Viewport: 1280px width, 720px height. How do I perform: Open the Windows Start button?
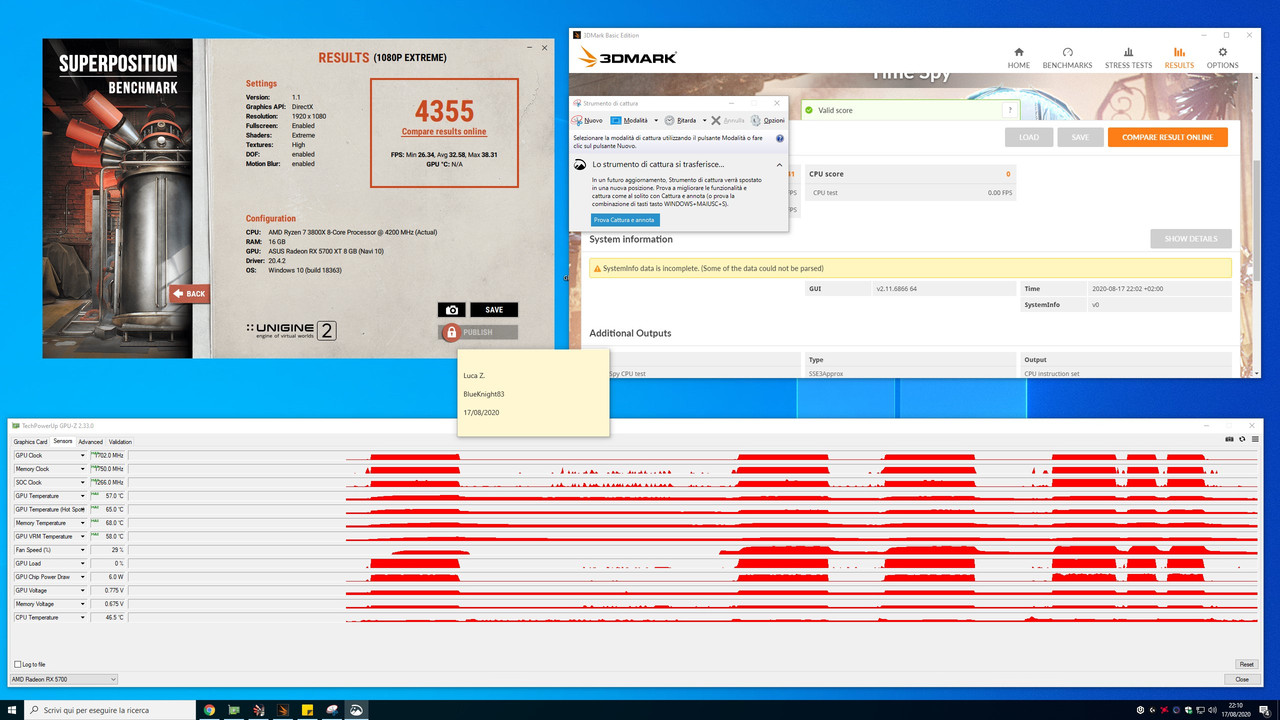coord(12,710)
